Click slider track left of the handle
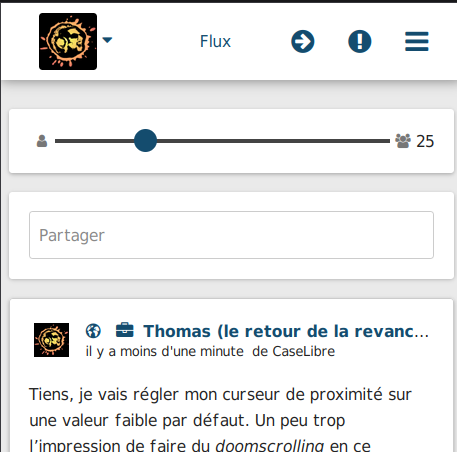This screenshot has width=457, height=452. tap(95, 141)
